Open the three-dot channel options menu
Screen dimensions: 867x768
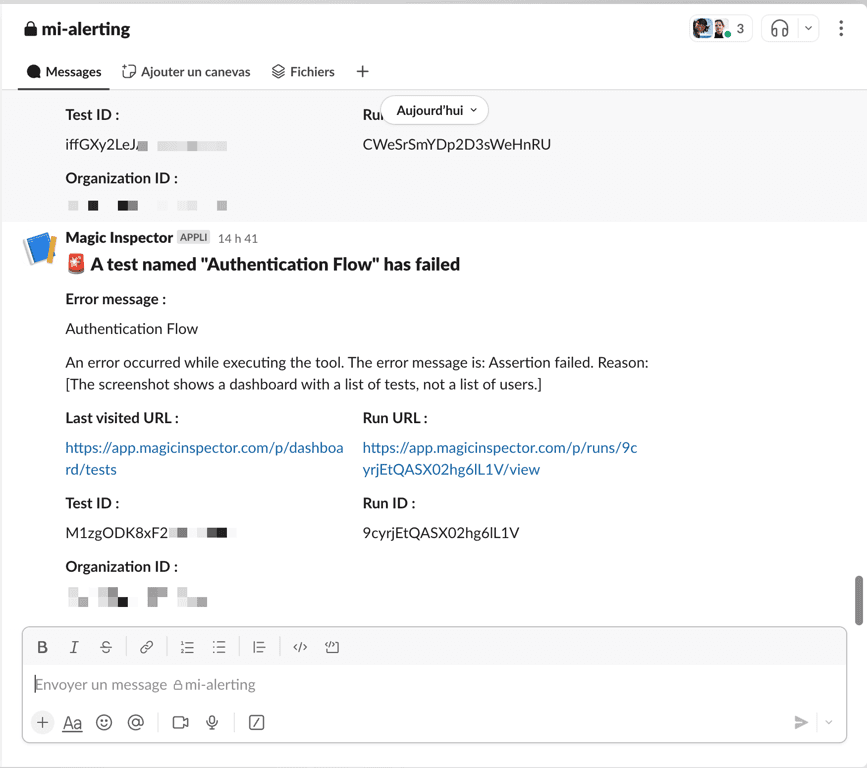tap(840, 28)
